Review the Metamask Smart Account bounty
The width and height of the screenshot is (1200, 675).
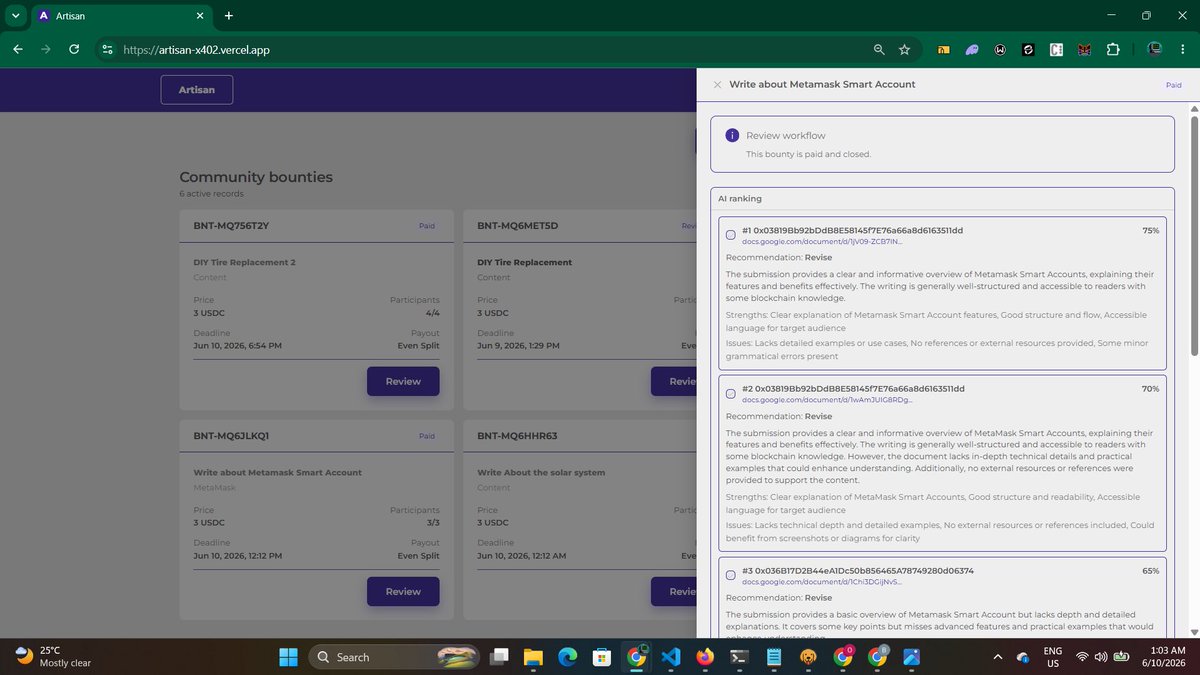[x=403, y=591]
